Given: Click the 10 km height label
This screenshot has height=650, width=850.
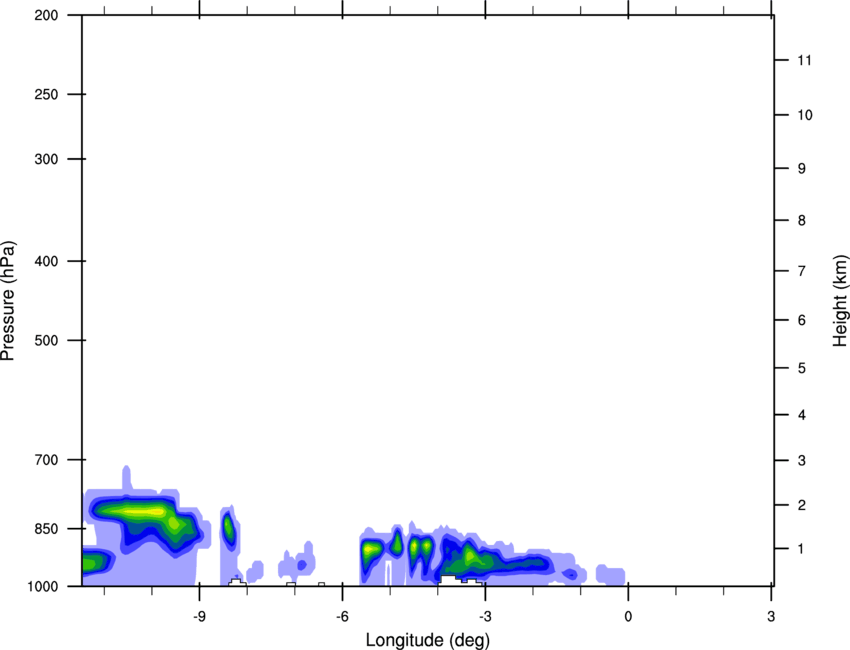Looking at the screenshot, I should coord(805,115).
